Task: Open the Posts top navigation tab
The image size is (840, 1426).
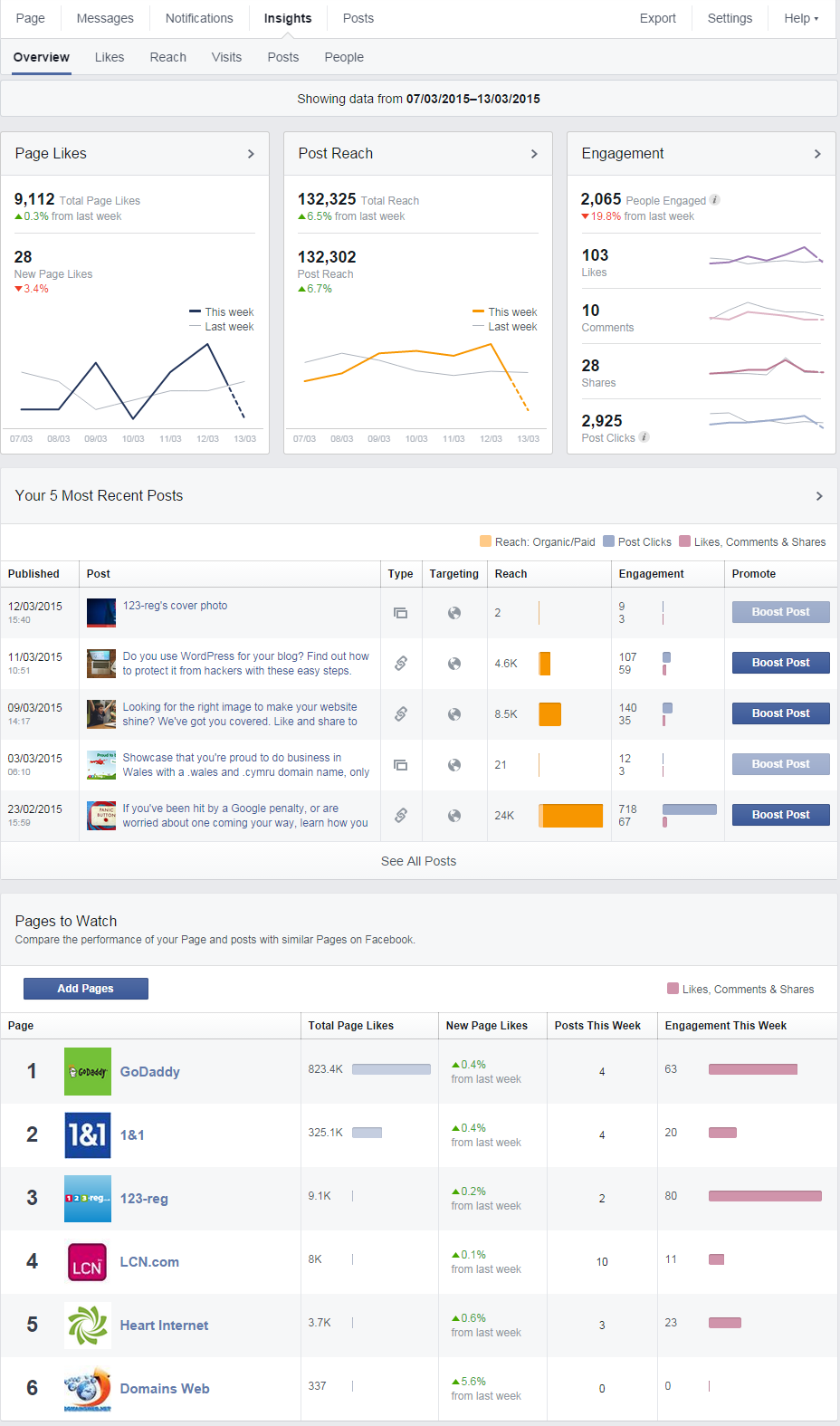Action: coord(358,18)
